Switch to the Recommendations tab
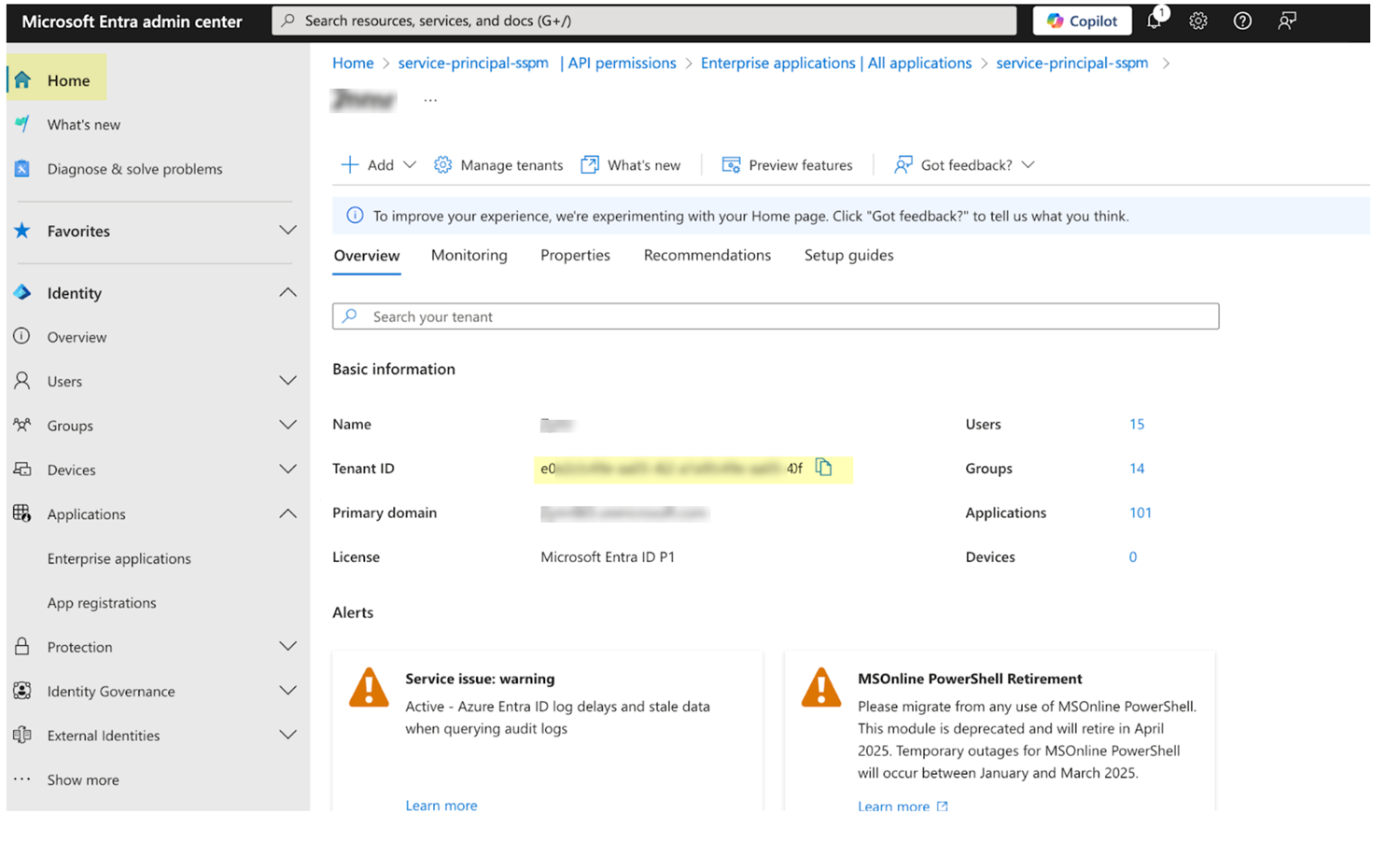Screen dimensions: 1400x856 tap(707, 255)
